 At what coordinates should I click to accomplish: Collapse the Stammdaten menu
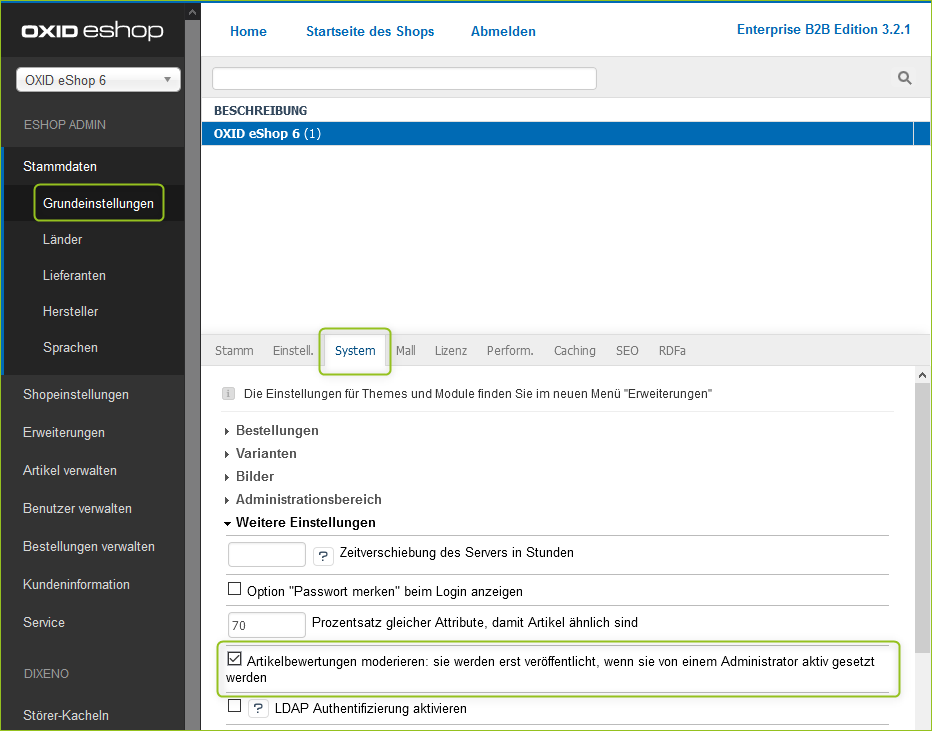[59, 166]
